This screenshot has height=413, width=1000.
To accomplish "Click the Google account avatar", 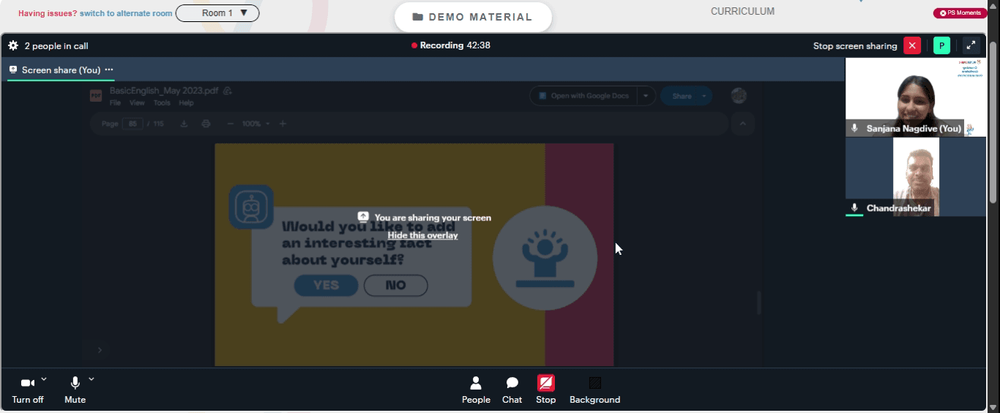I will (x=739, y=96).
